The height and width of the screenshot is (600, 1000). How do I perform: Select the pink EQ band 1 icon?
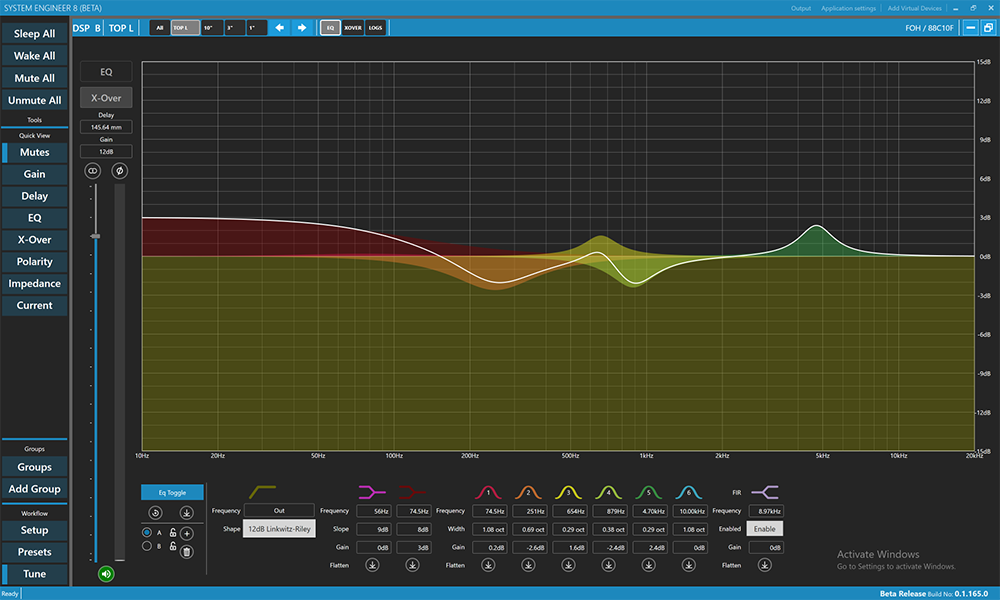pos(487,491)
